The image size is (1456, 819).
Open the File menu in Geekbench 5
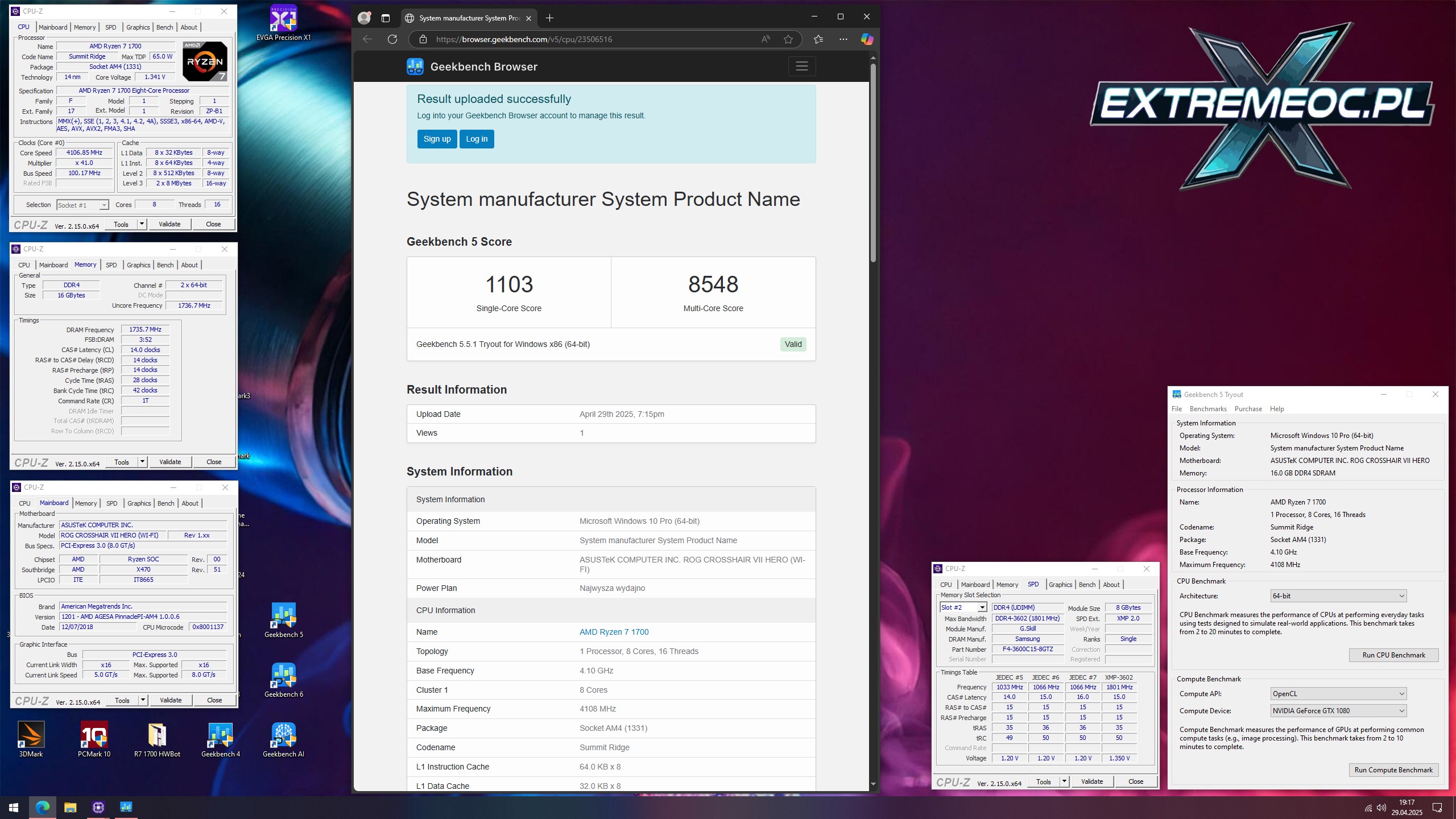(1177, 409)
